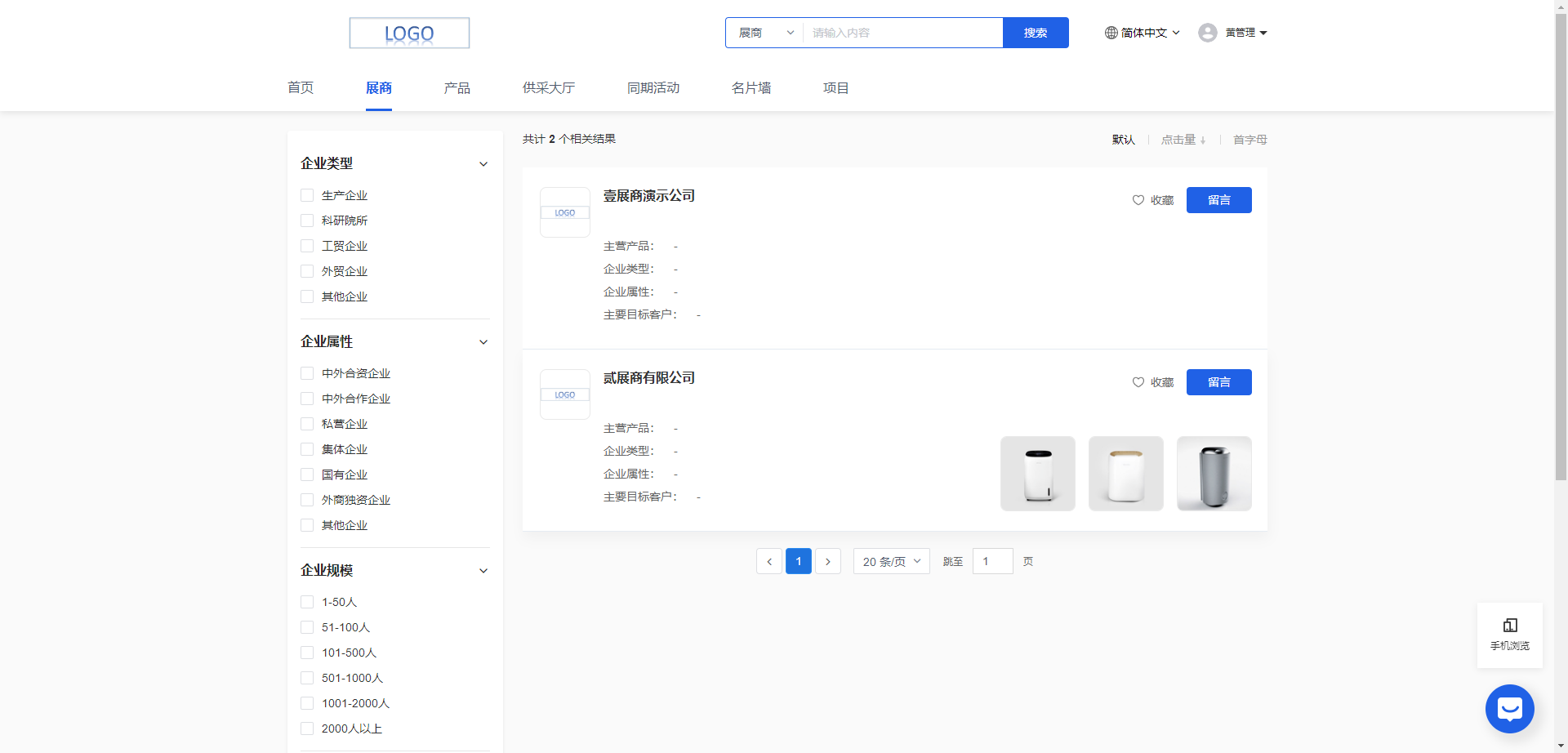This screenshot has height=753, width=1568.
Task: Click the LOGO image in header
Action: [x=409, y=33]
